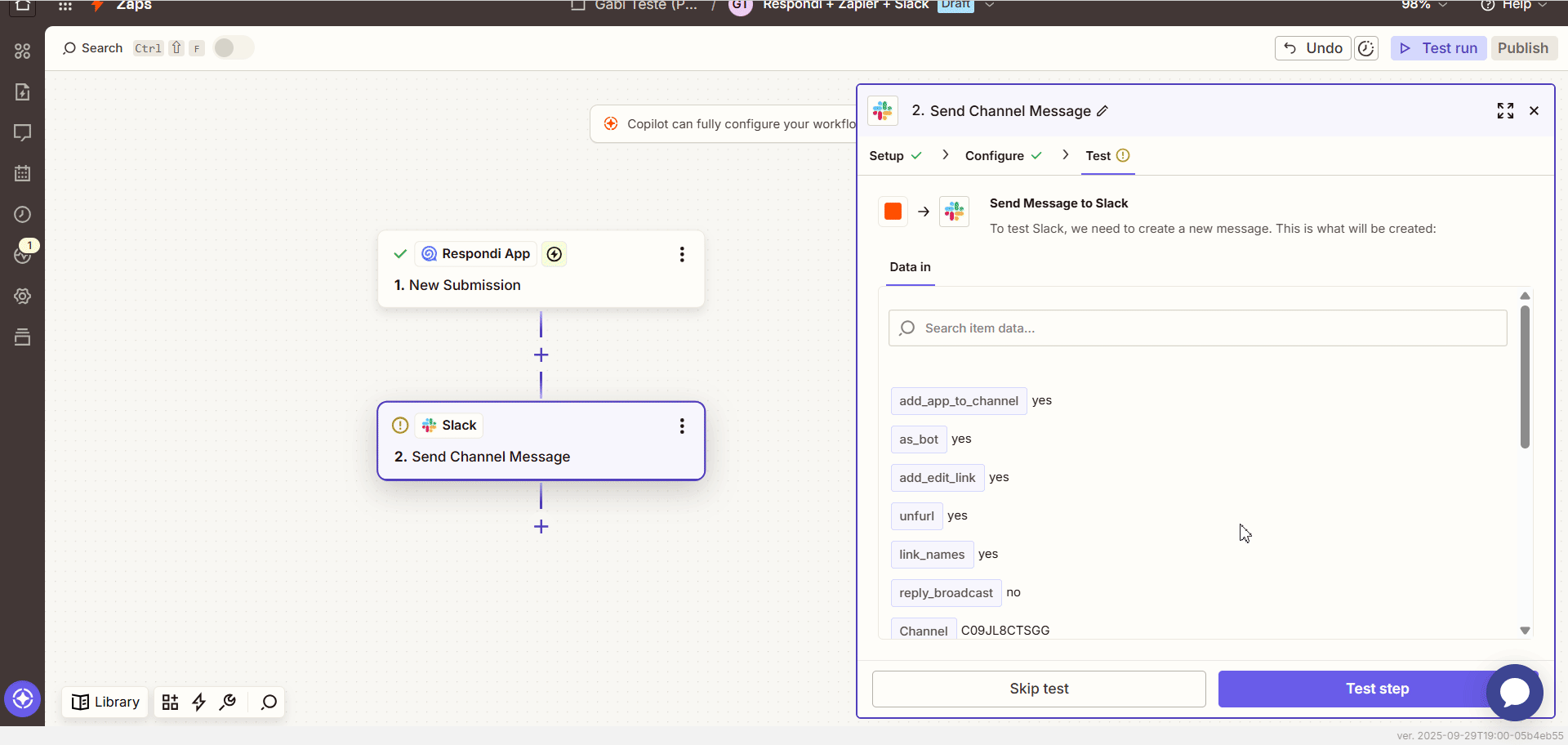
Task: Click the magnifier icon in bottom toolbar
Action: [269, 702]
